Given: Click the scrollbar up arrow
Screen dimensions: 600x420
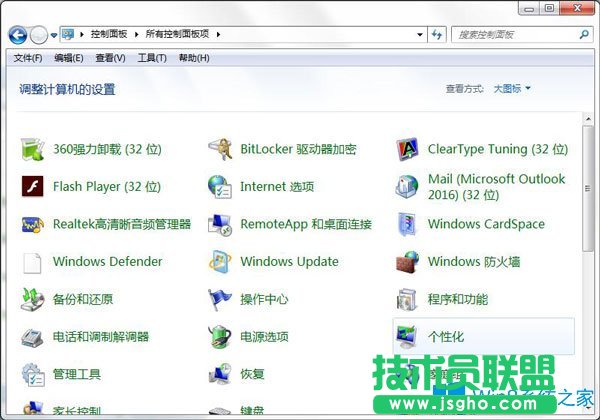Looking at the screenshot, I should tap(588, 119).
